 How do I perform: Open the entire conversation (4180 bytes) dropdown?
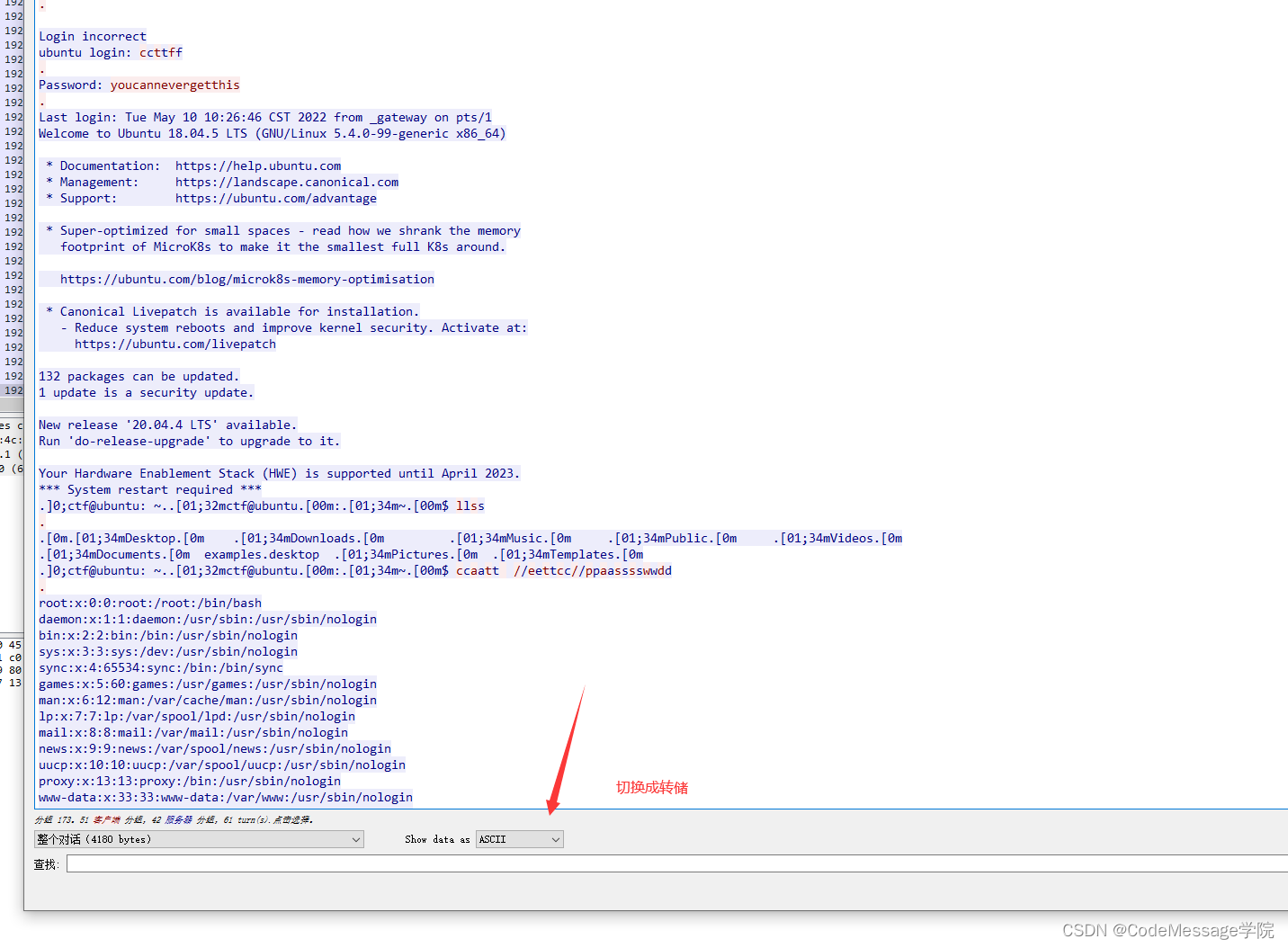point(199,839)
